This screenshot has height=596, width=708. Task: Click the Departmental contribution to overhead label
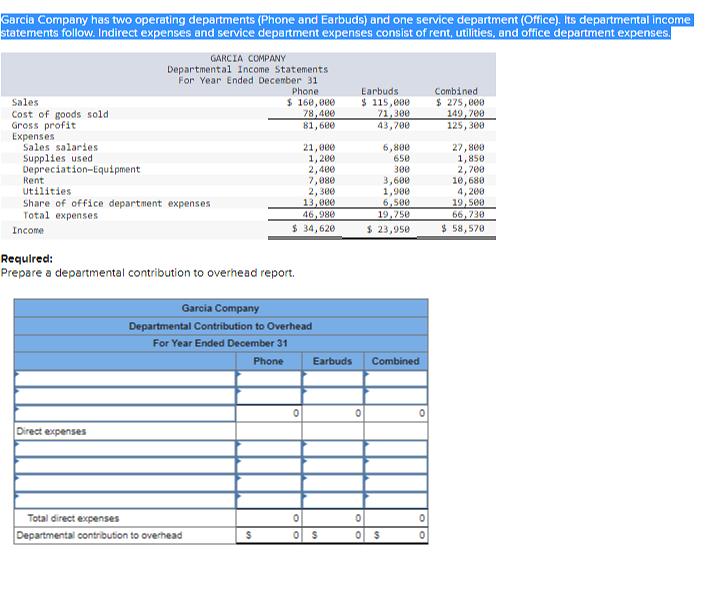[x=99, y=535]
